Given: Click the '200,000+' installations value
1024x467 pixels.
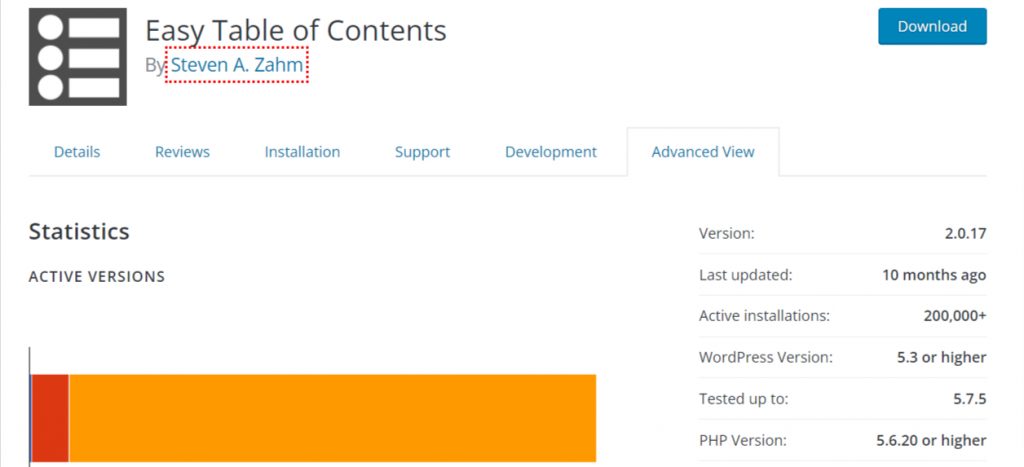Looking at the screenshot, I should (x=955, y=316).
